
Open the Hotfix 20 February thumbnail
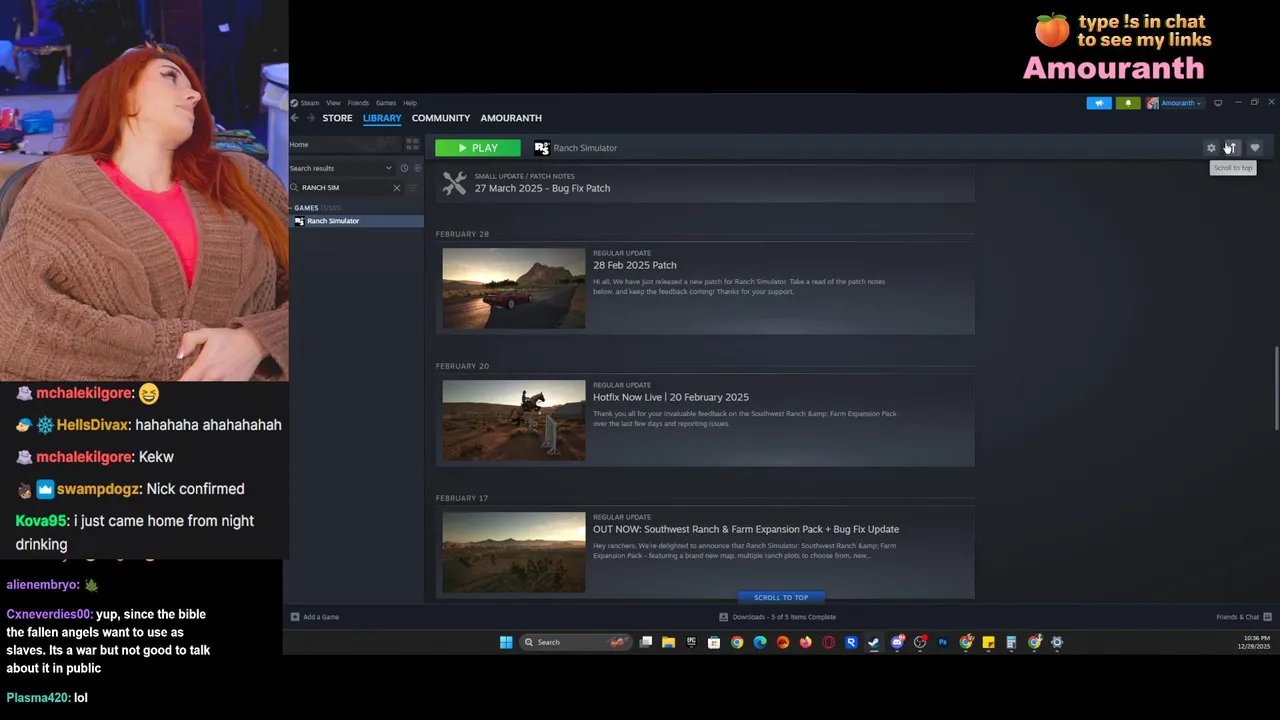click(x=514, y=420)
